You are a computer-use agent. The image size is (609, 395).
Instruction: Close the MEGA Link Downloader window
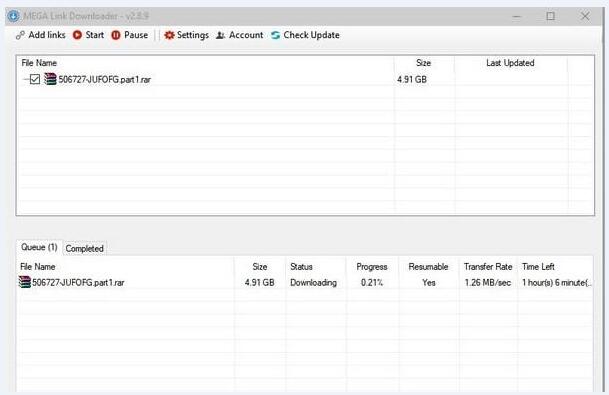click(585, 16)
